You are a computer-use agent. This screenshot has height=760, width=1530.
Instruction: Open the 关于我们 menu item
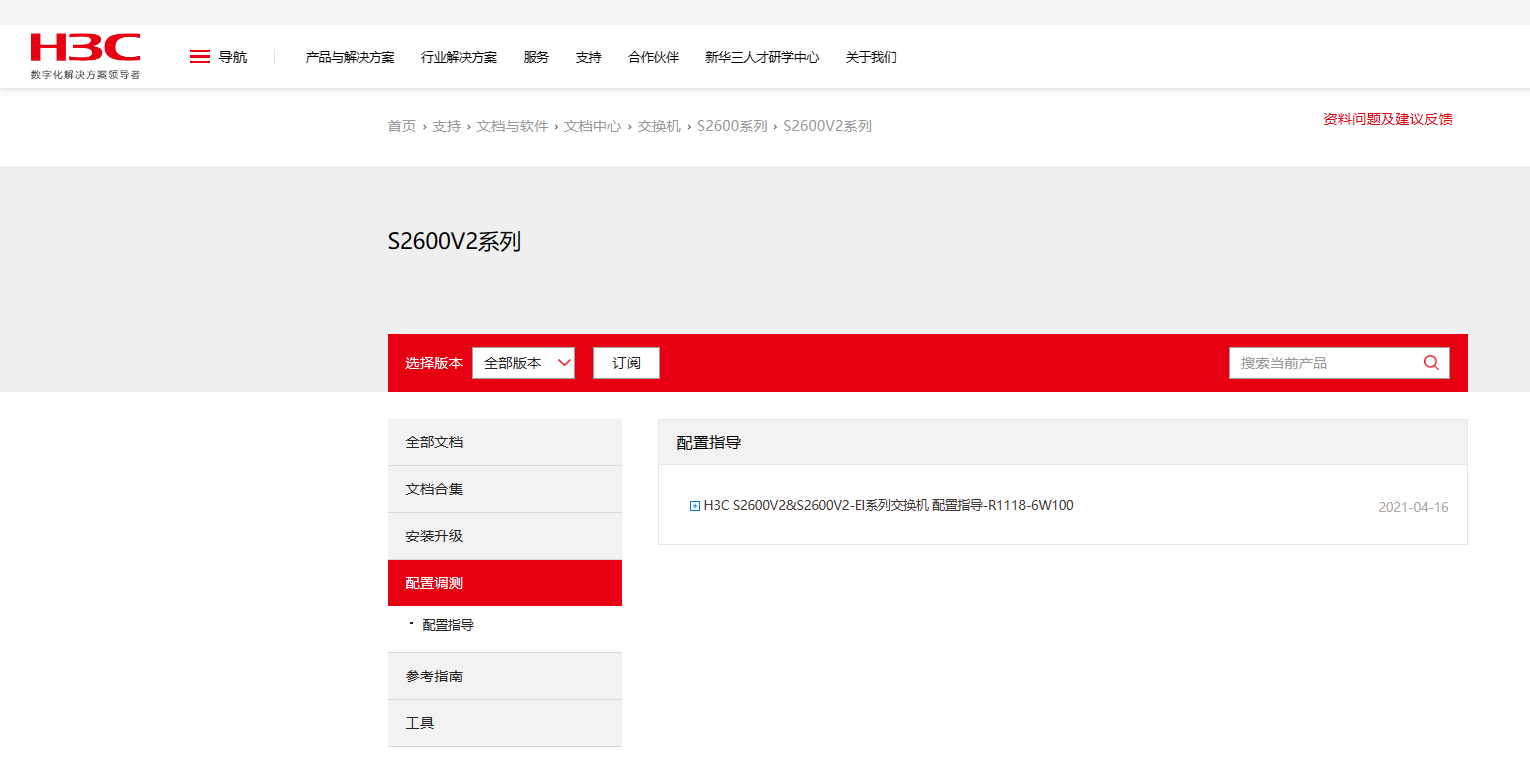[x=871, y=57]
